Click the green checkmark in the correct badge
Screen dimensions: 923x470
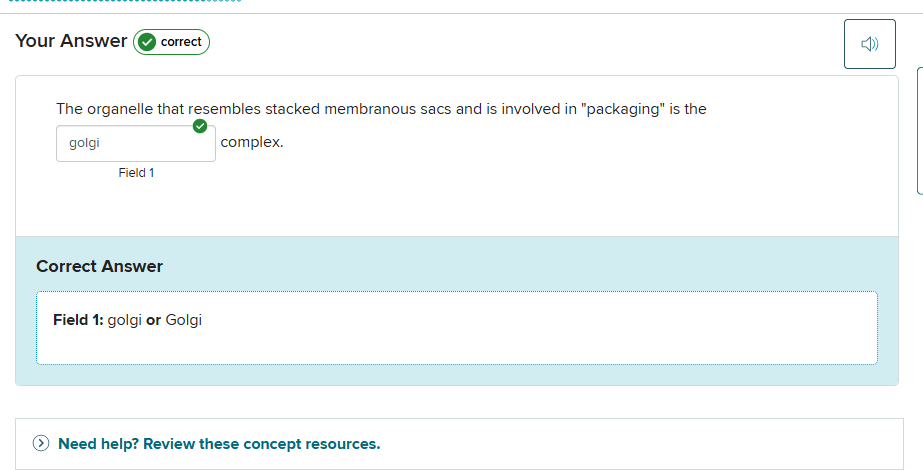tap(147, 42)
